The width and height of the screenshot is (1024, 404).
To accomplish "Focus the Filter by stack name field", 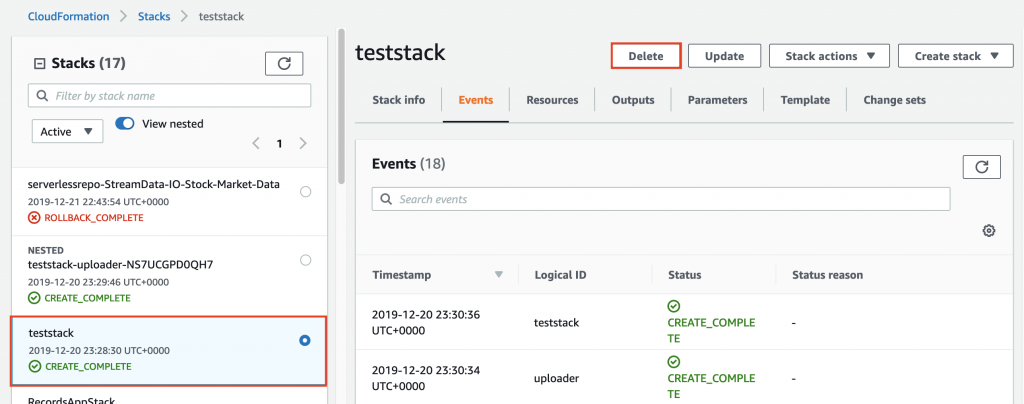I will coord(170,96).
